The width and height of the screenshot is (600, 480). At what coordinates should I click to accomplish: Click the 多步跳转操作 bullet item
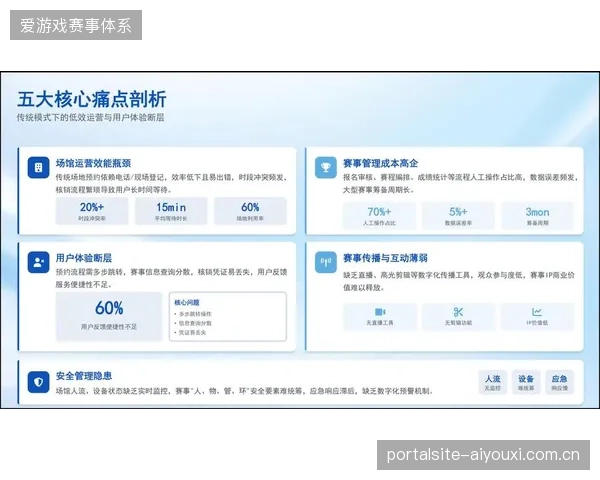pos(193,314)
